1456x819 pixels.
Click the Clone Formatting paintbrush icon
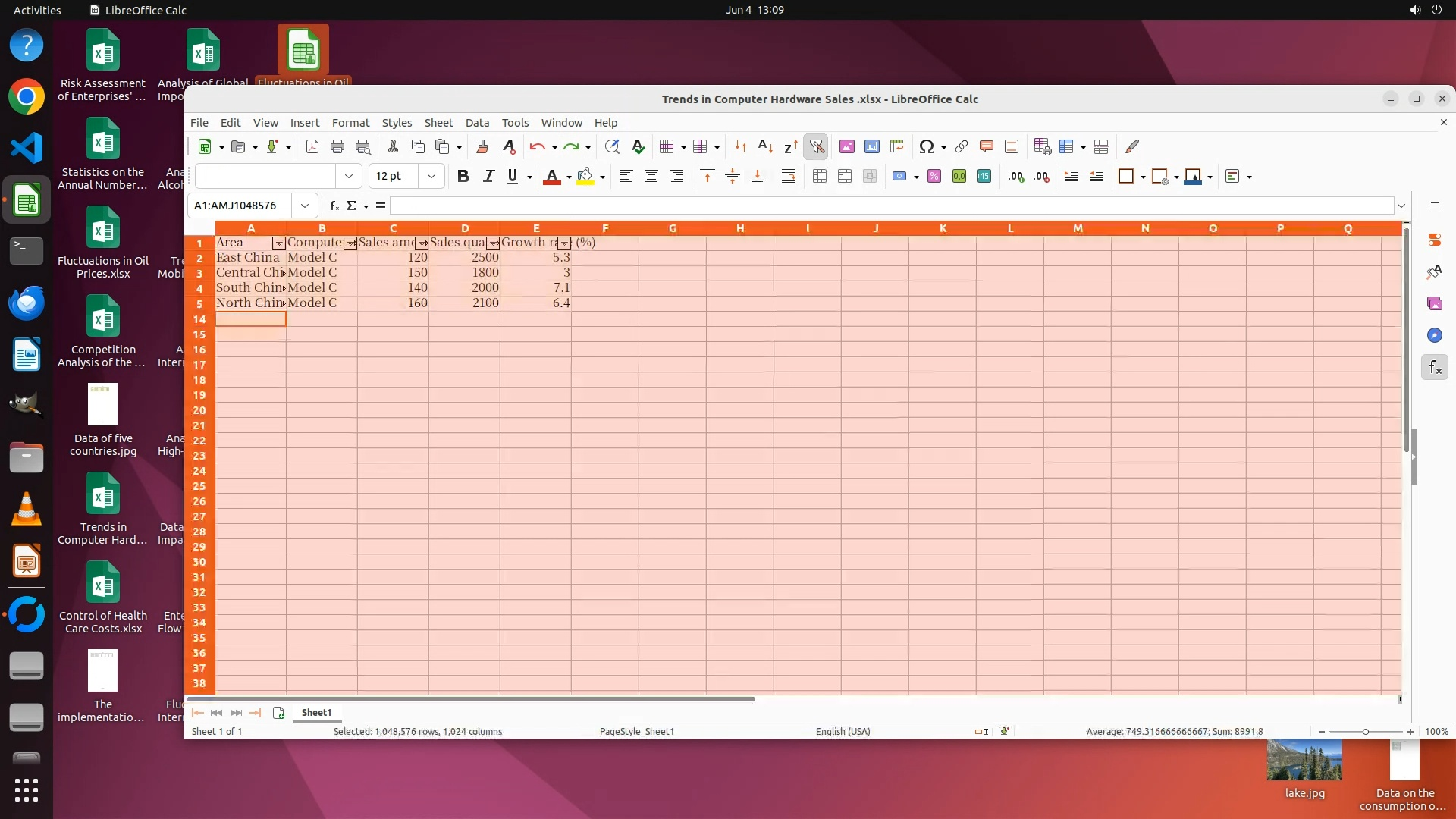tap(482, 147)
